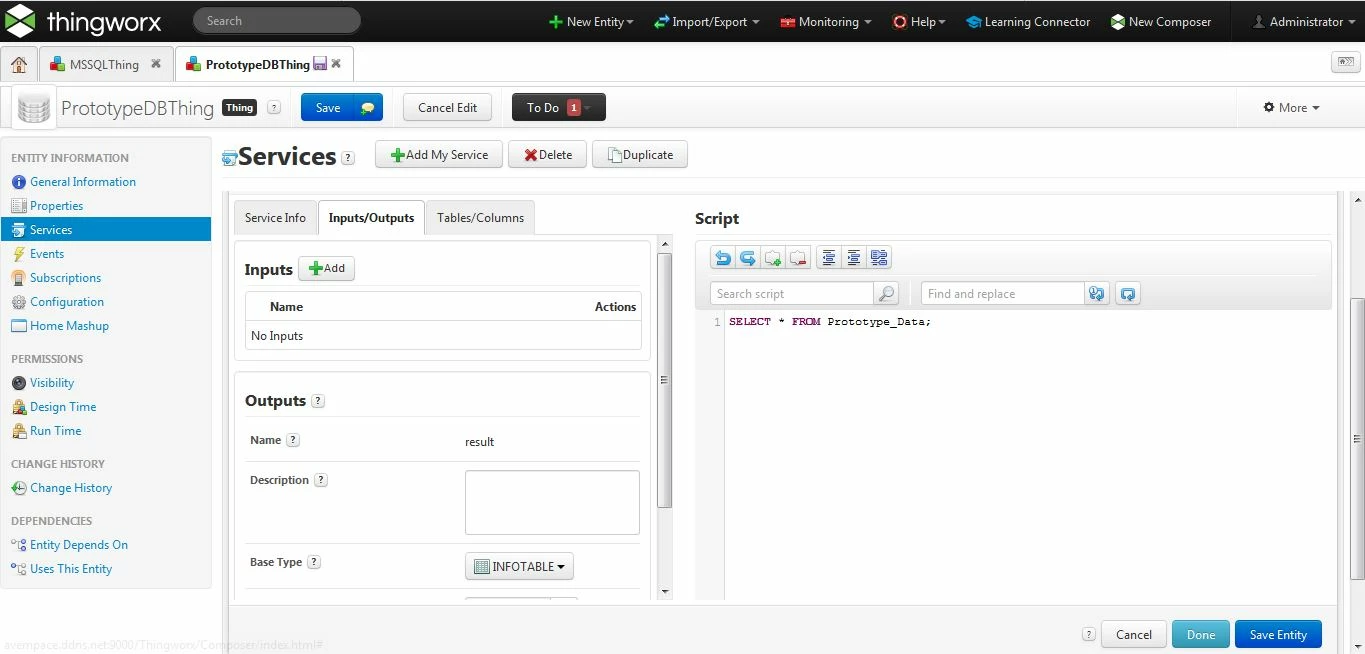Open help for PrototypeDBThing Thing tag

click(x=274, y=108)
